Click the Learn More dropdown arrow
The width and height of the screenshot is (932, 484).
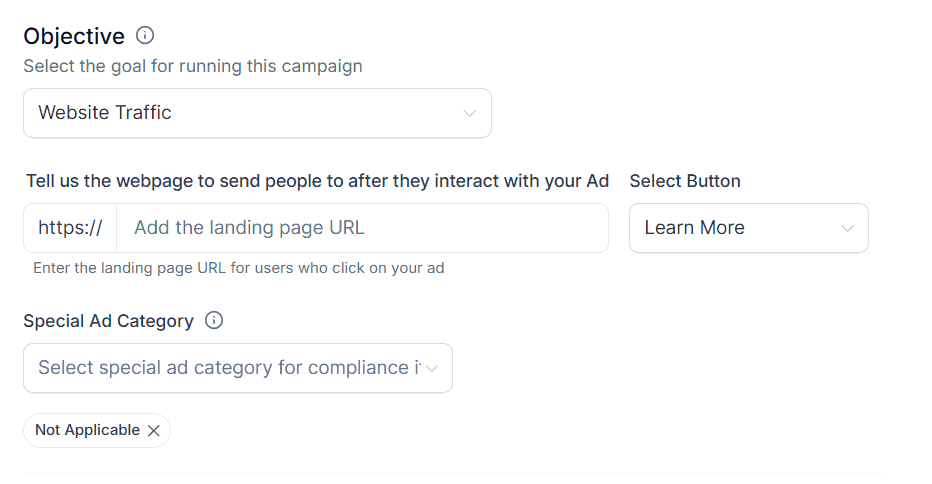pos(848,228)
